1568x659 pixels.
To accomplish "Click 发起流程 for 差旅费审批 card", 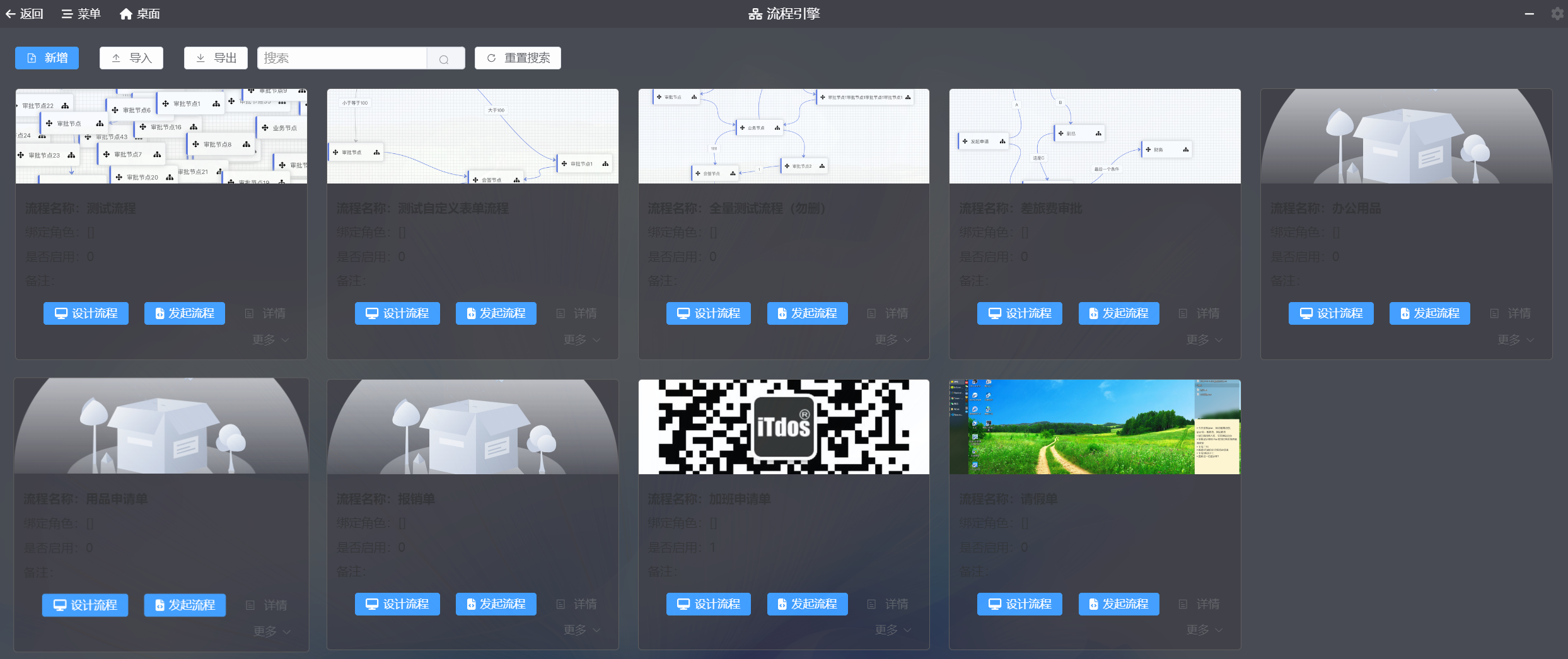I will [1119, 313].
